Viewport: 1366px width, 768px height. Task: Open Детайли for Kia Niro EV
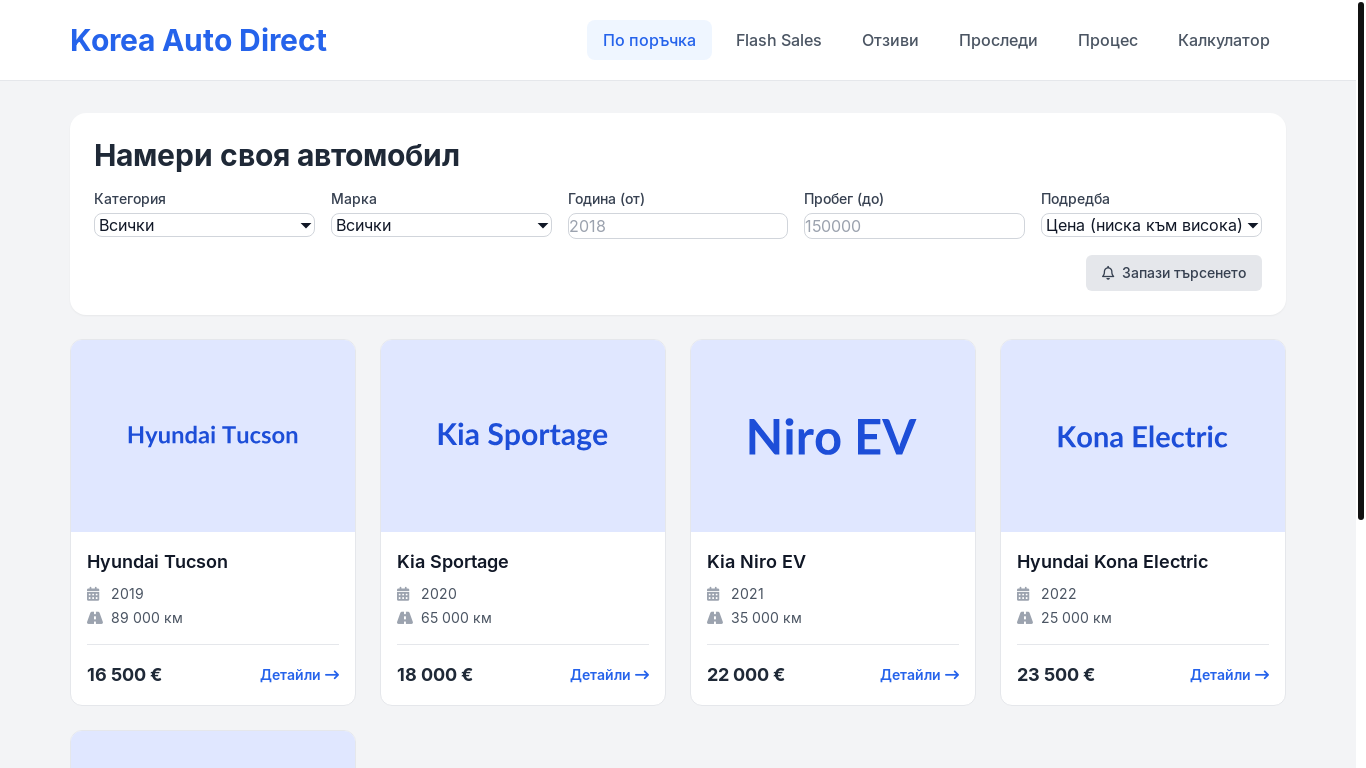click(x=920, y=675)
